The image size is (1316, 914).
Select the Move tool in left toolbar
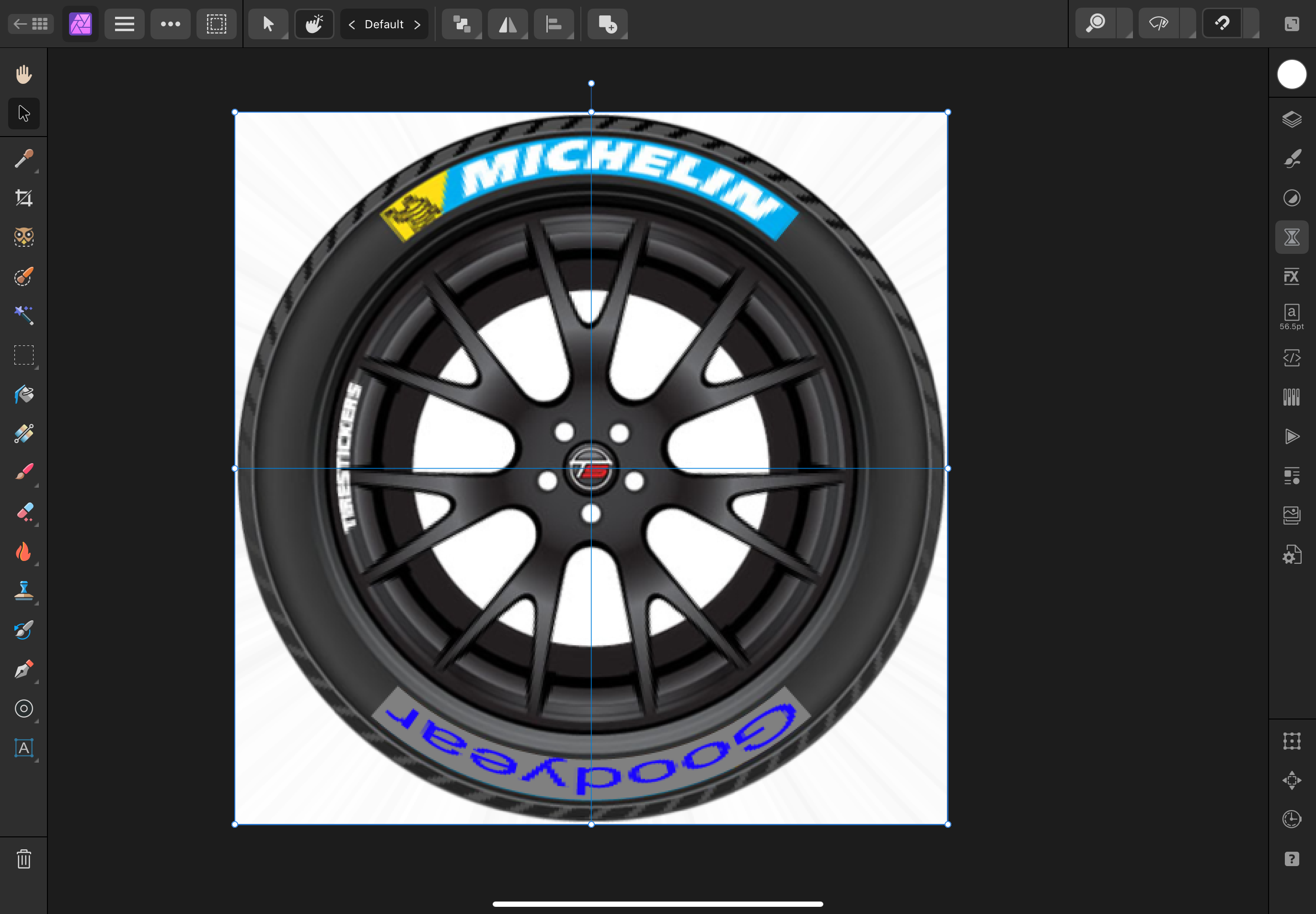23,114
